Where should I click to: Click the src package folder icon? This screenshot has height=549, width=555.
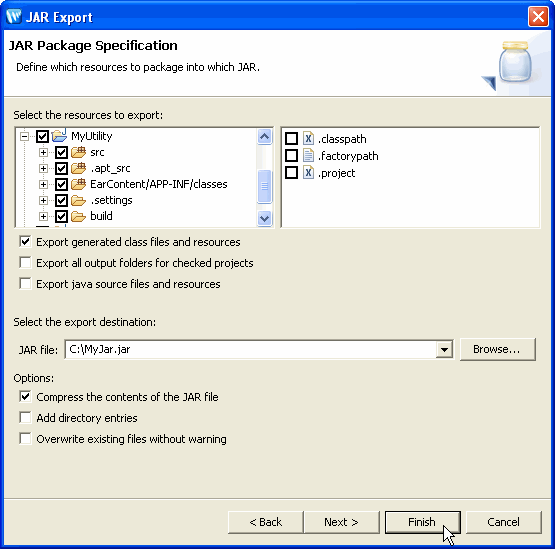pos(78,152)
